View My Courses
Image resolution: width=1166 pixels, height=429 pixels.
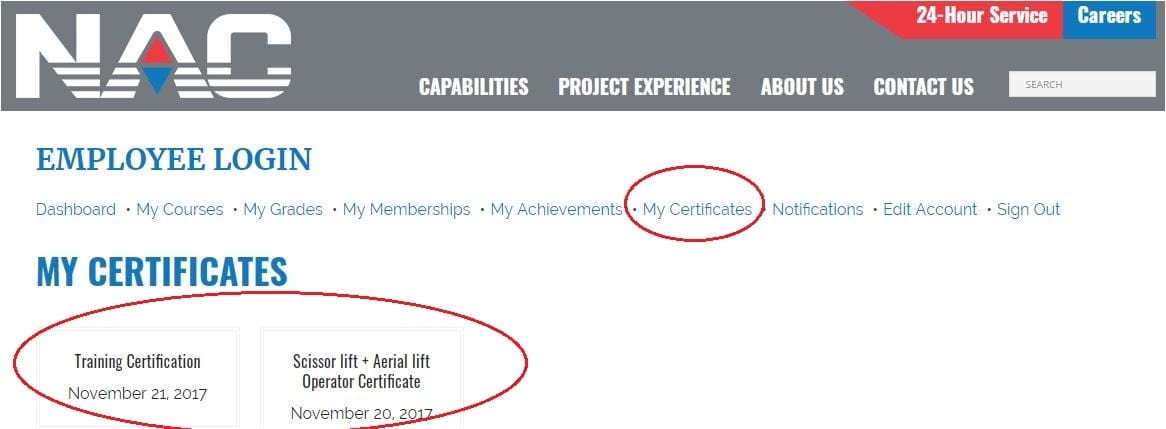click(180, 210)
